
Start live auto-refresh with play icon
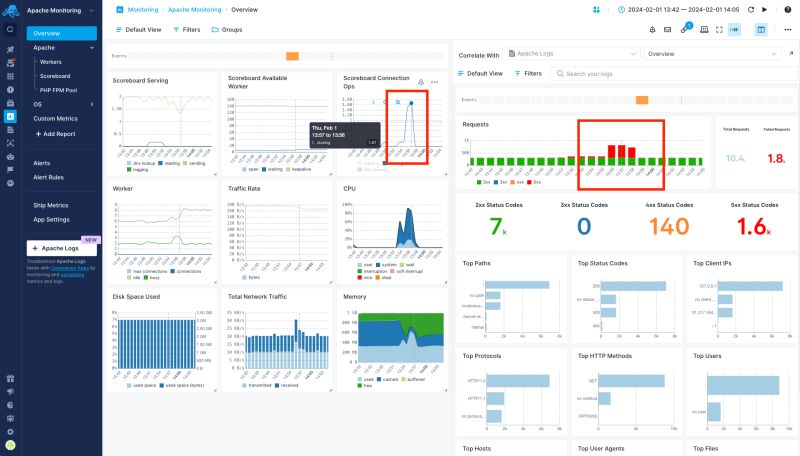point(764,10)
